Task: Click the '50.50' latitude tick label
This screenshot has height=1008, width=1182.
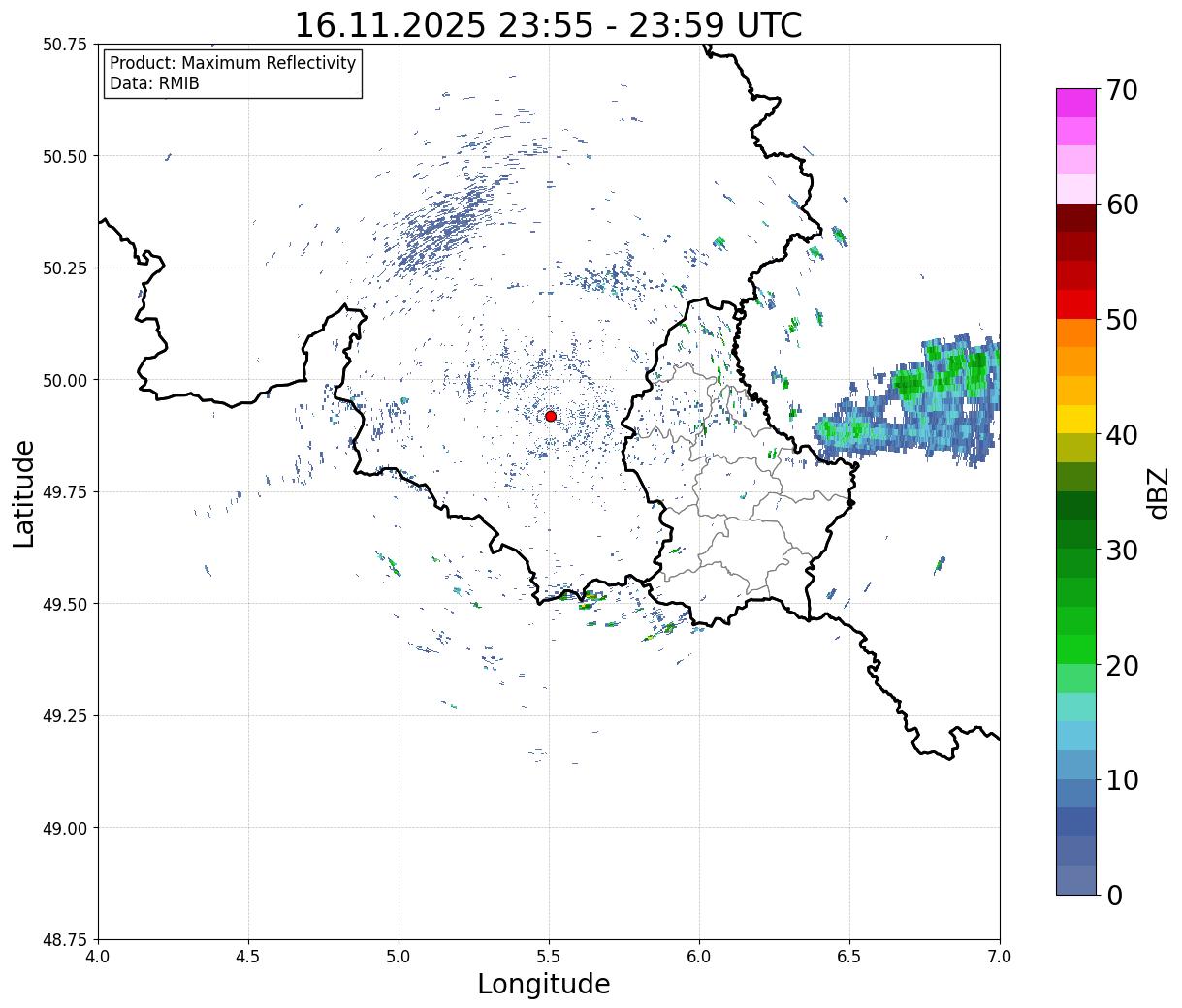Action: pos(65,156)
